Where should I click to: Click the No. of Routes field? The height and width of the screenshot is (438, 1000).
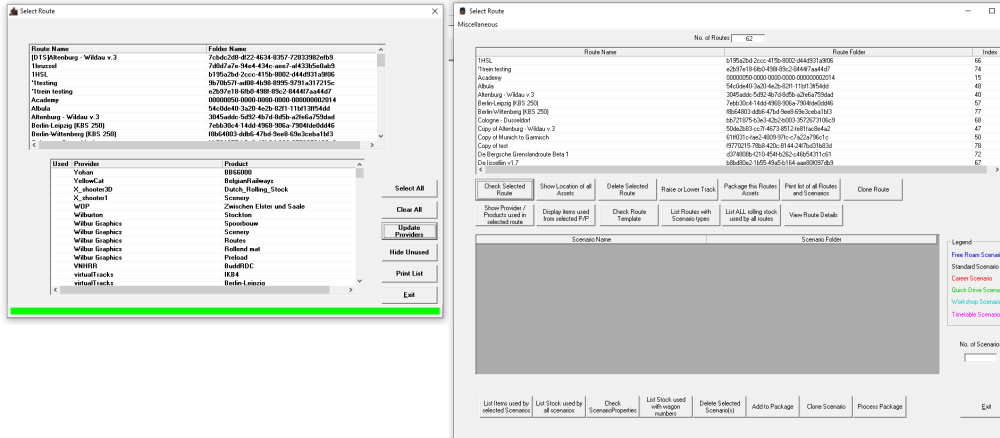click(x=747, y=38)
